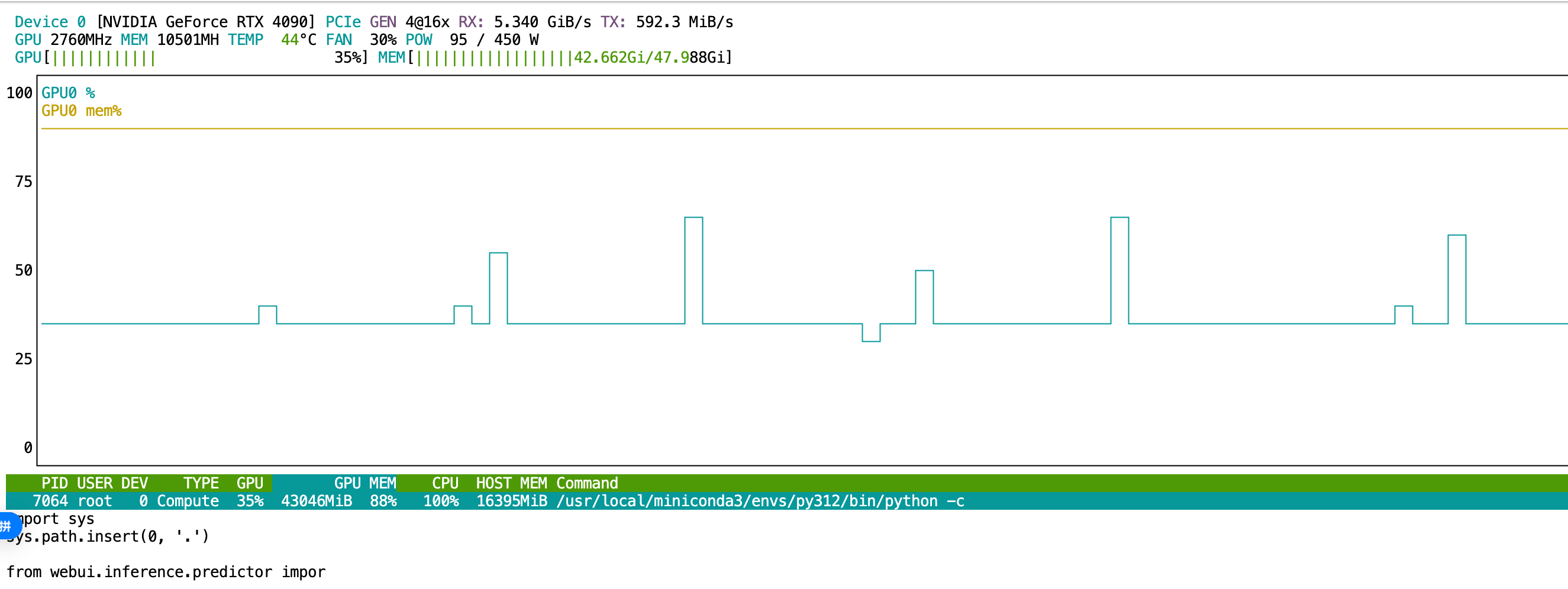Select process row with PID 7064
This screenshot has height=589, width=1568.
(x=50, y=501)
